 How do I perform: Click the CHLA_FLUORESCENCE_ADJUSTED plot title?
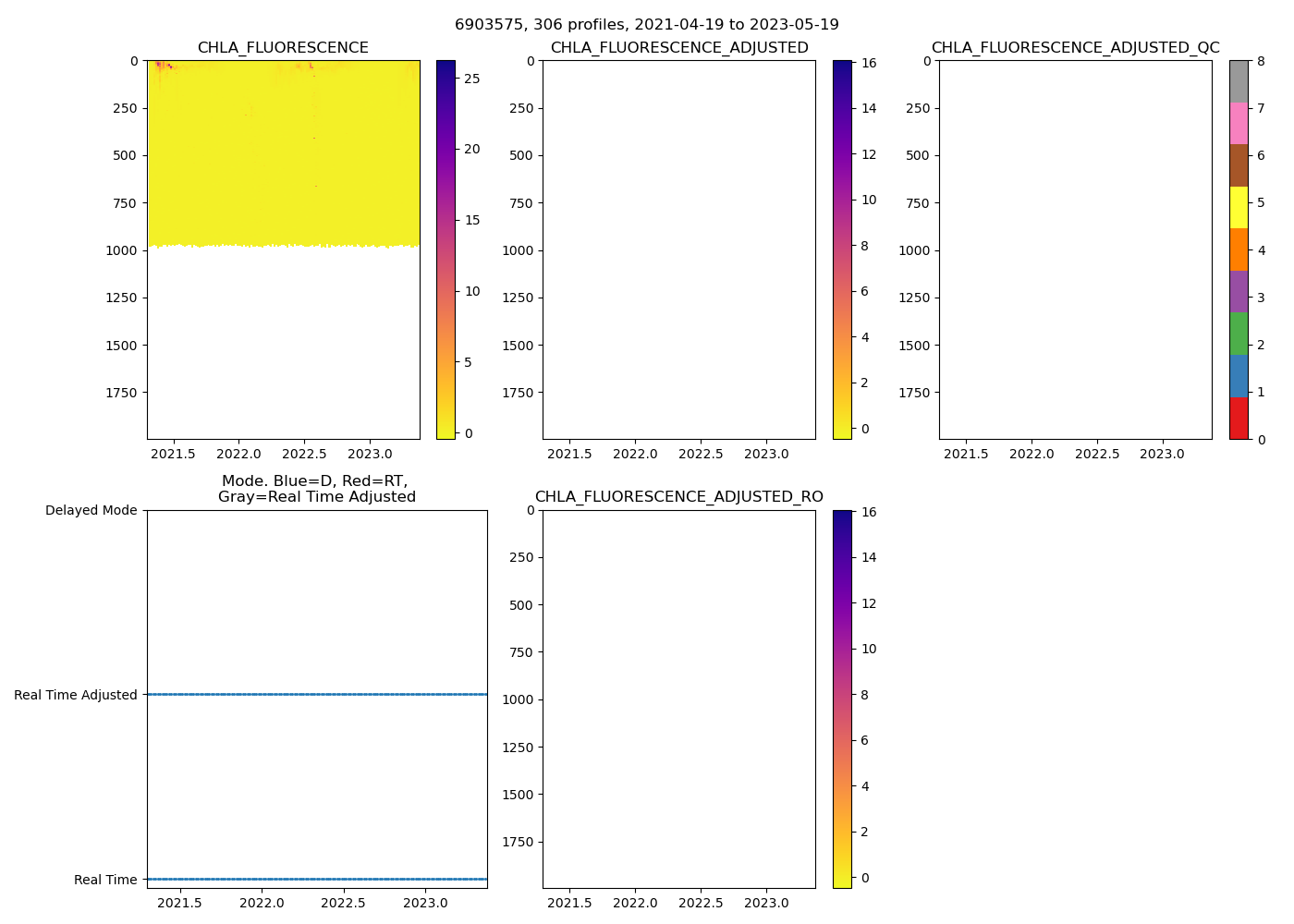[679, 48]
